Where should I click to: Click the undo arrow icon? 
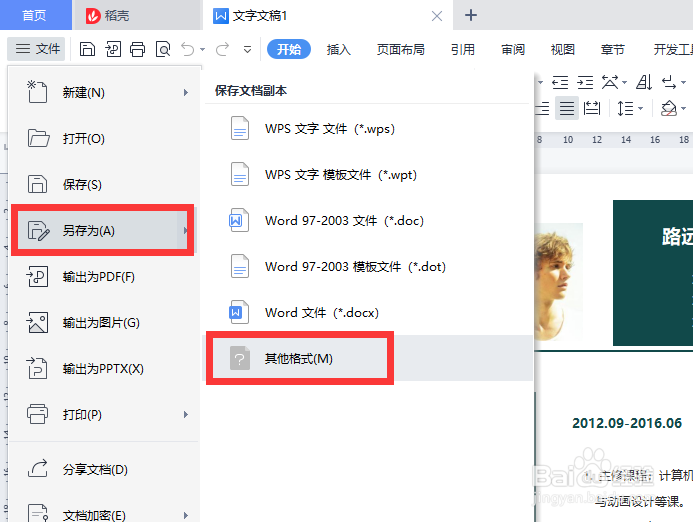coord(188,49)
